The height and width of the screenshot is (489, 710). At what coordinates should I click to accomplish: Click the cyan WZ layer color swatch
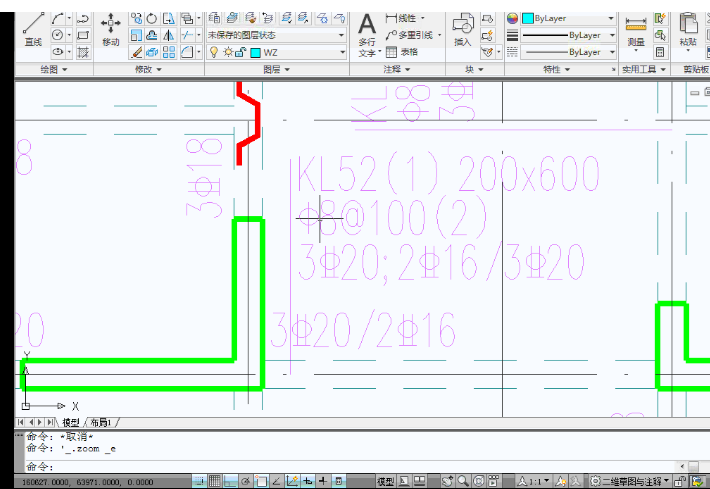[x=255, y=52]
